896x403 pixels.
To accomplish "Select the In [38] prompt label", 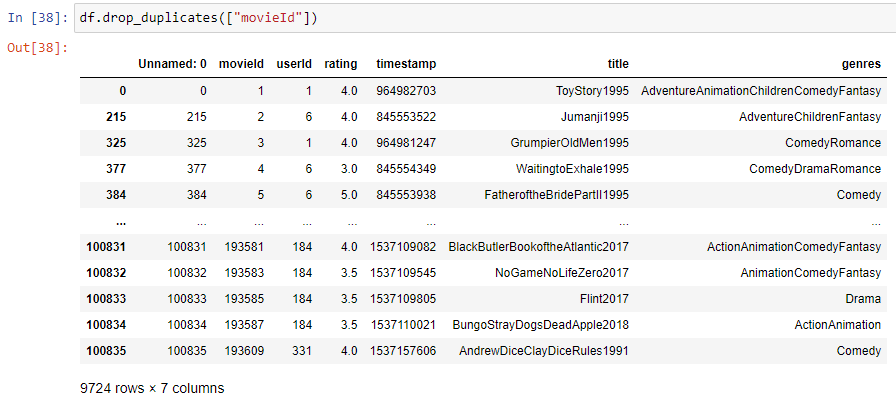I will tap(38, 19).
